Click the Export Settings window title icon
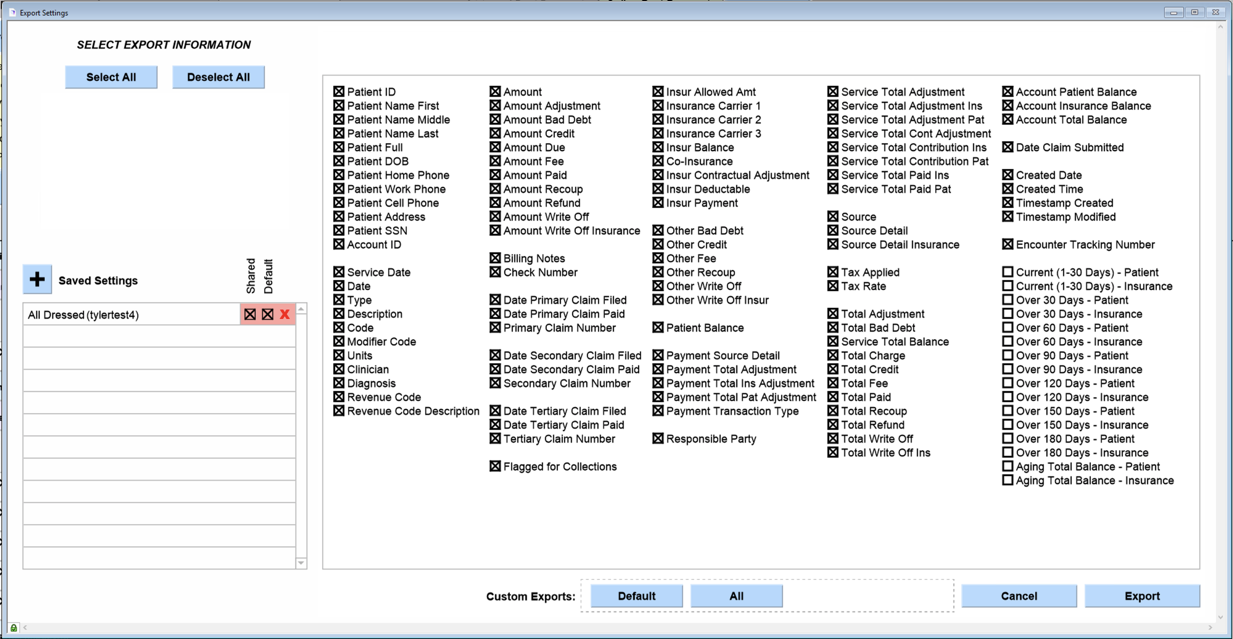The width and height of the screenshot is (1233, 639). (13, 12)
